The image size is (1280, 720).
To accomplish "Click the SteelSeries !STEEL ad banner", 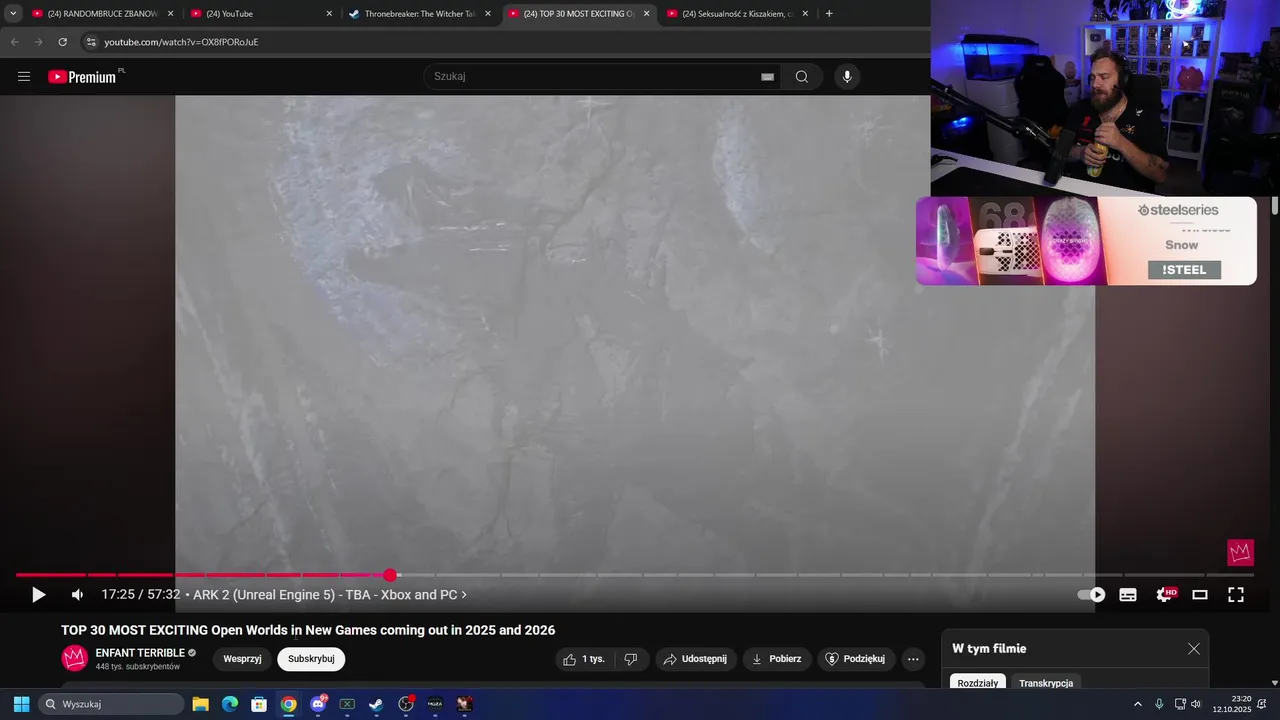I will tap(1086, 241).
